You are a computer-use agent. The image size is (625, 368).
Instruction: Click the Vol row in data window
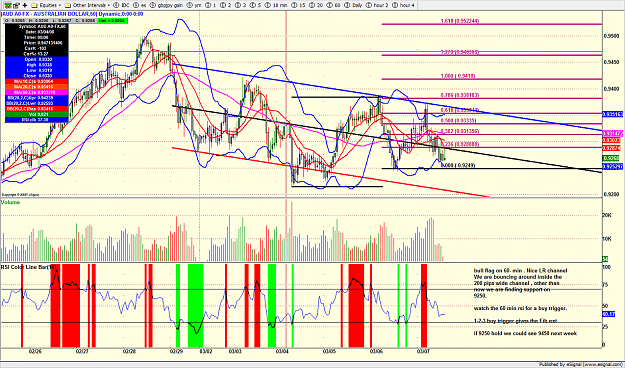click(x=36, y=114)
